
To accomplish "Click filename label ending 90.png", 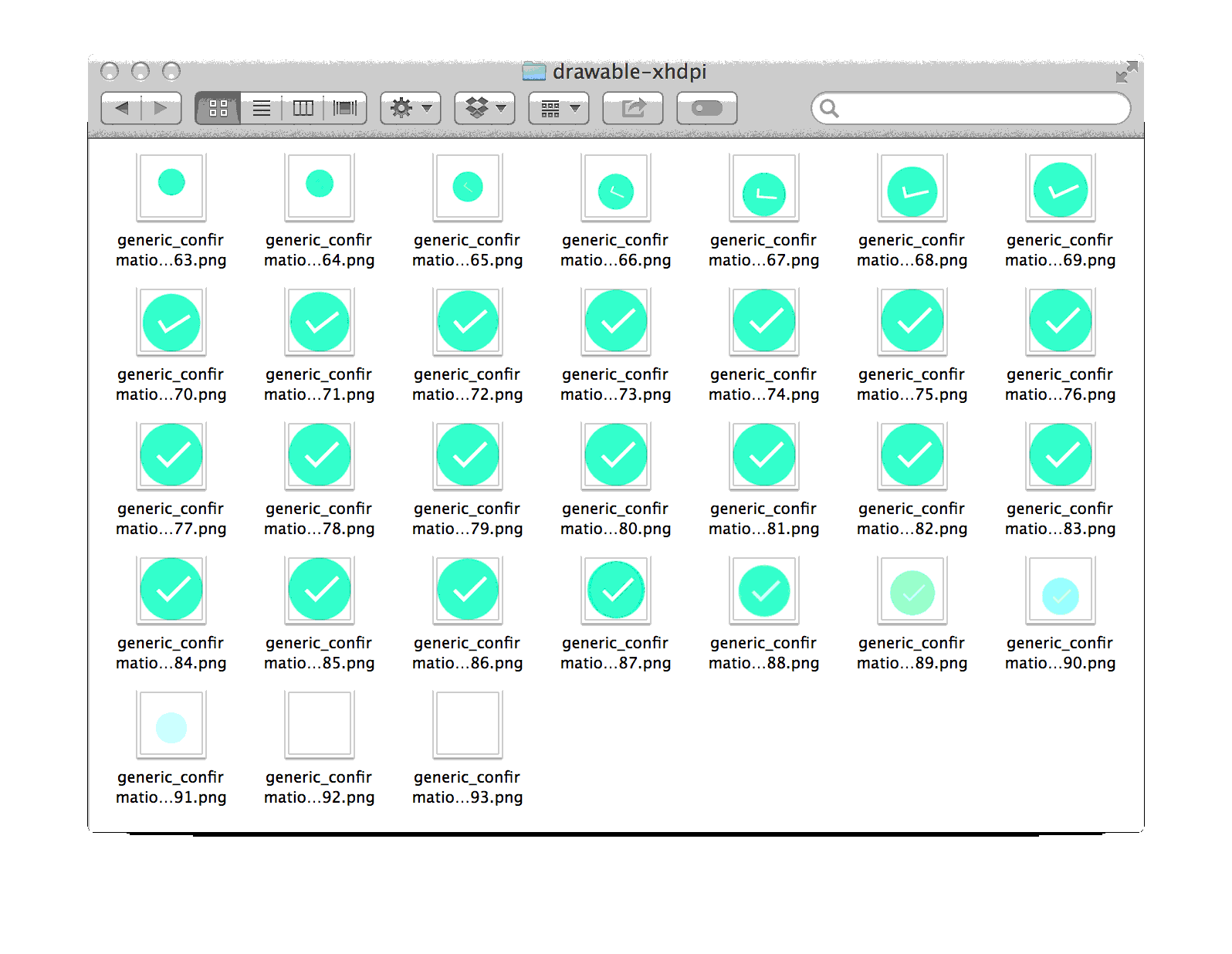I will tap(1061, 653).
